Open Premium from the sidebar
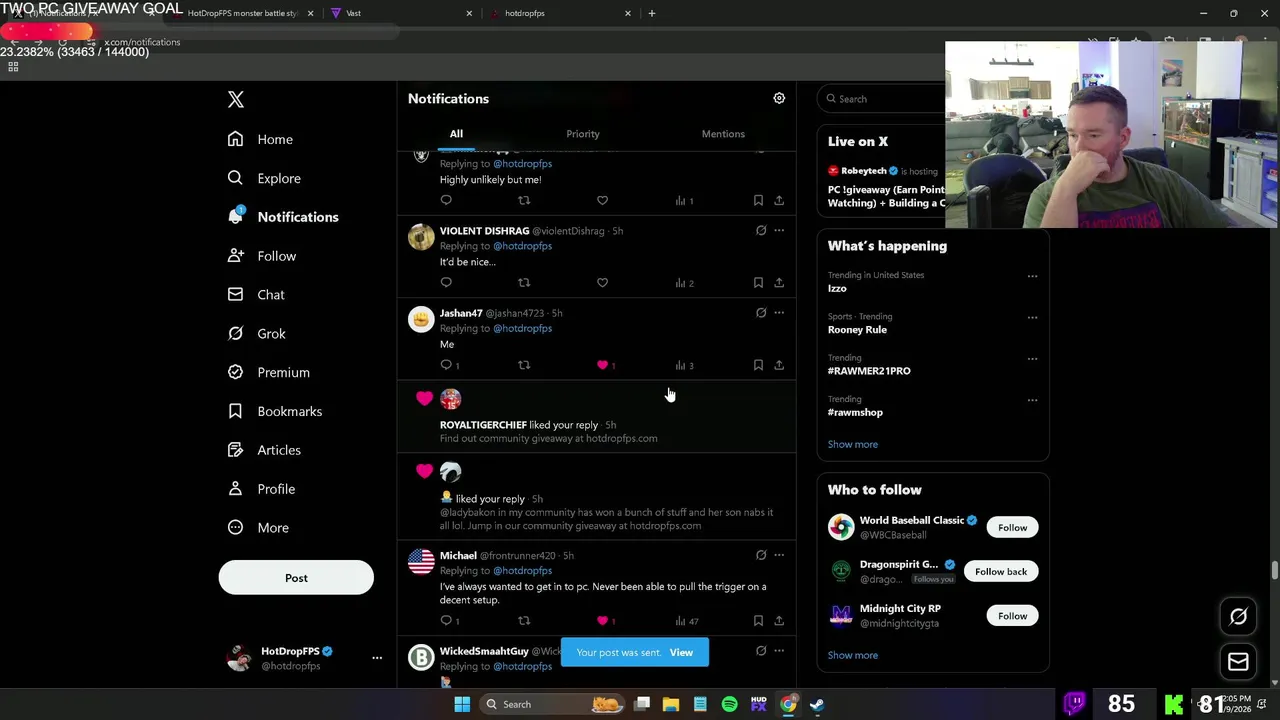The image size is (1280, 720). (268, 372)
